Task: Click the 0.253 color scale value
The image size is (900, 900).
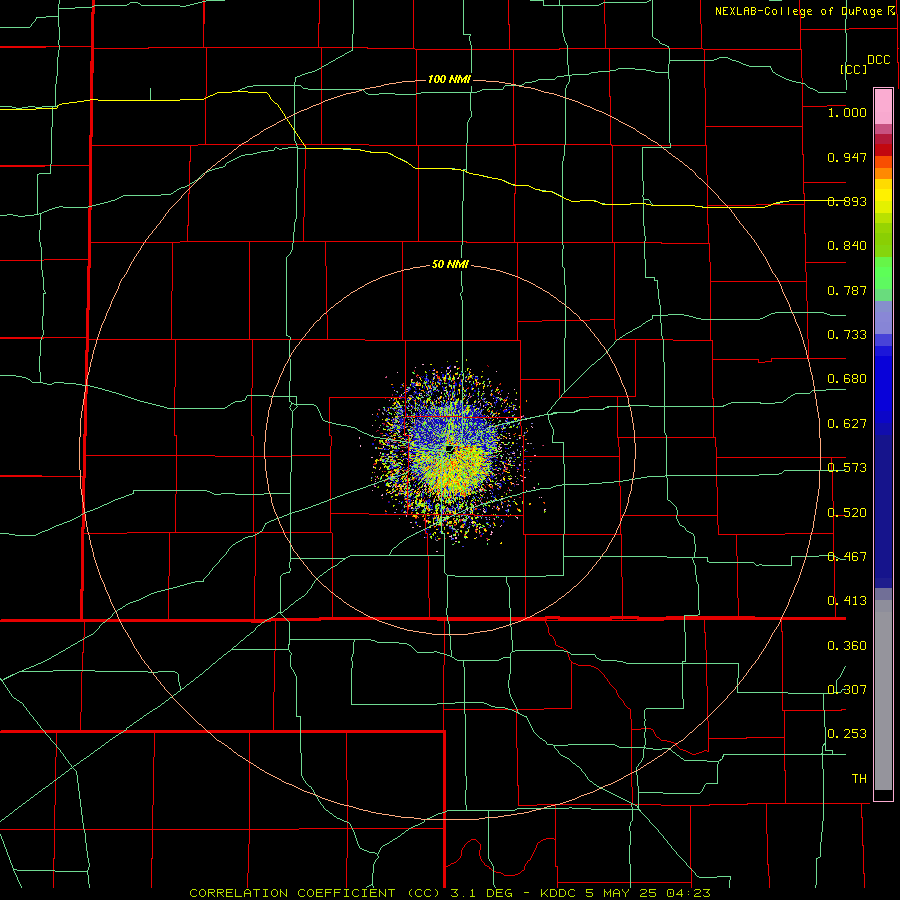Action: (x=847, y=734)
